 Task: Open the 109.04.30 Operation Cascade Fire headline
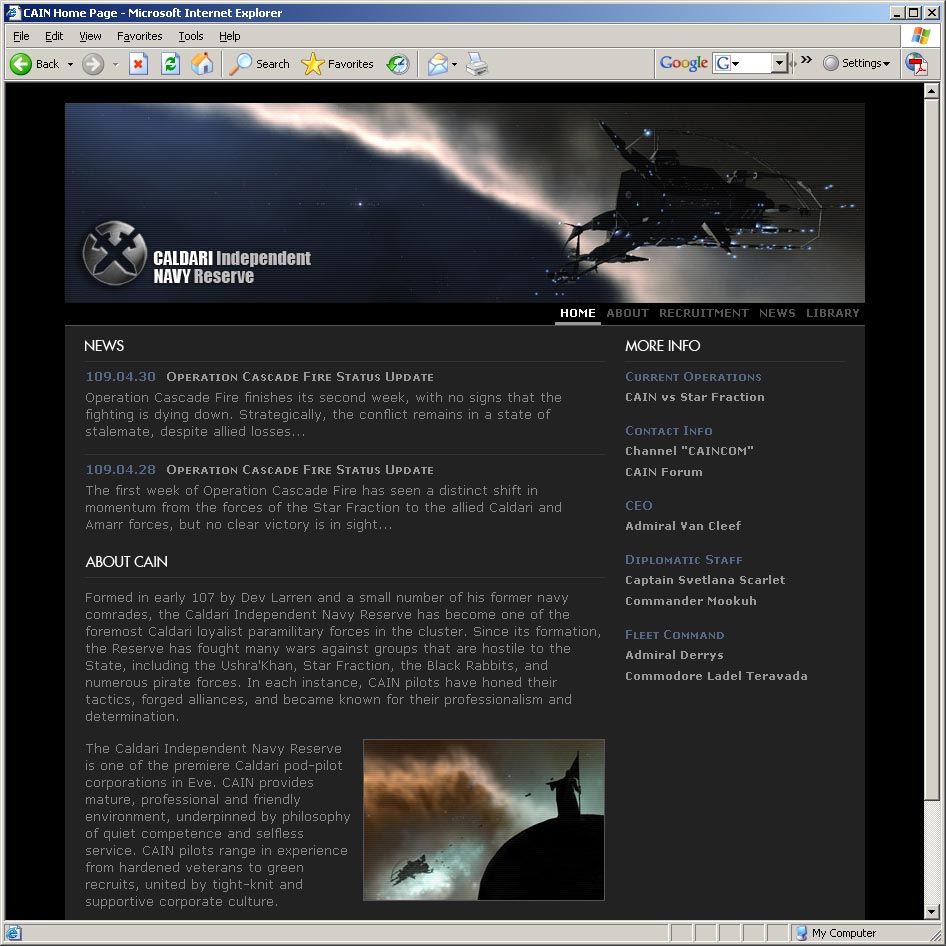(x=300, y=377)
